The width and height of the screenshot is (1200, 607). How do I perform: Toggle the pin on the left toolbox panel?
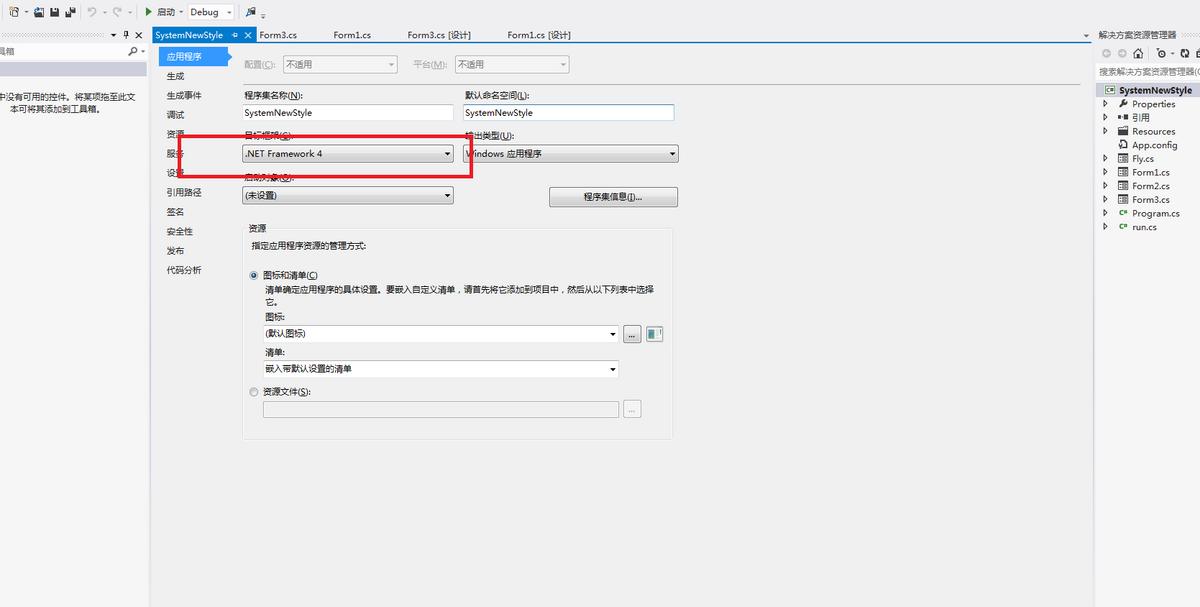[127, 33]
